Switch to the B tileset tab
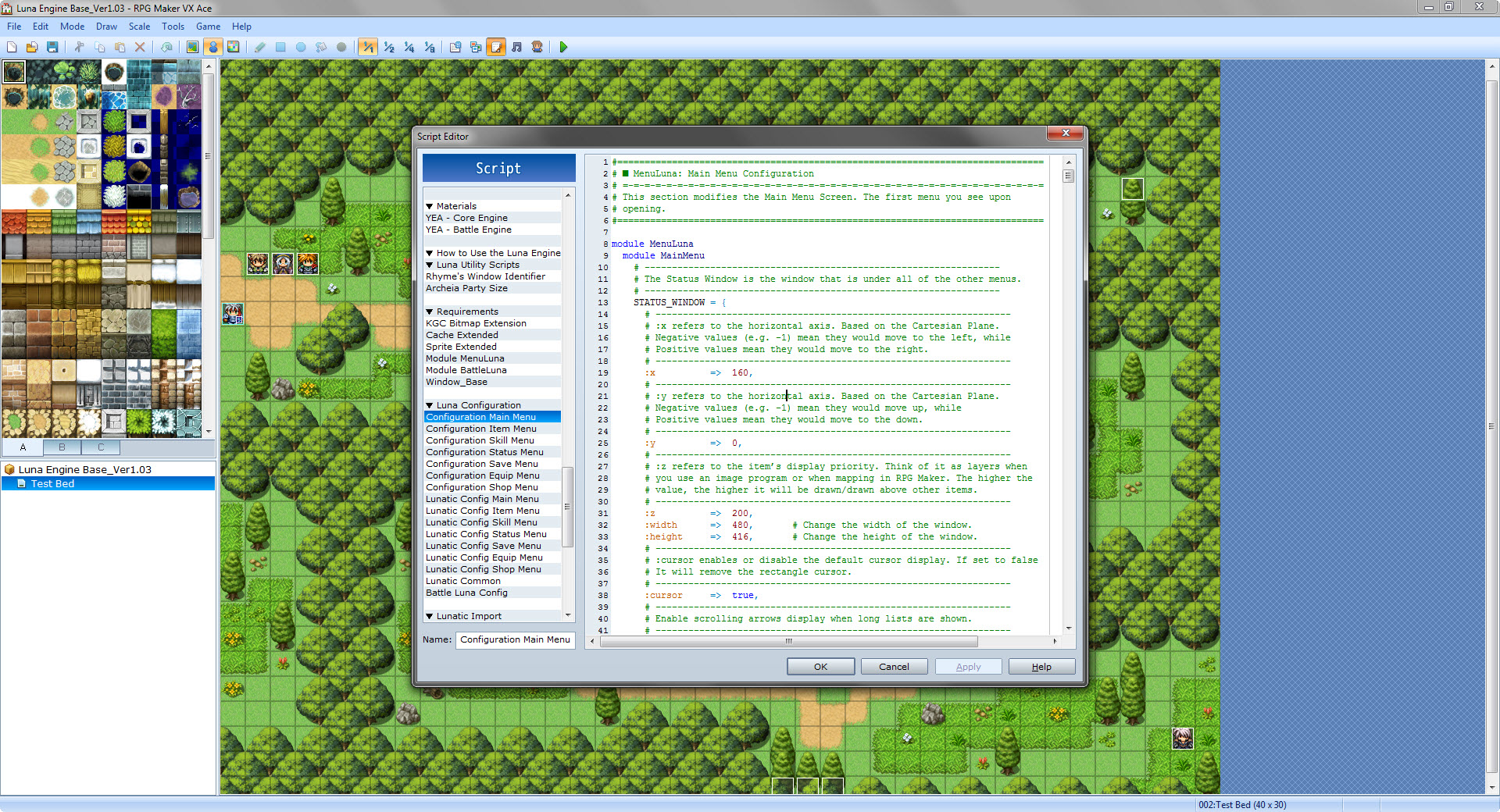The width and height of the screenshot is (1500, 812). point(61,447)
